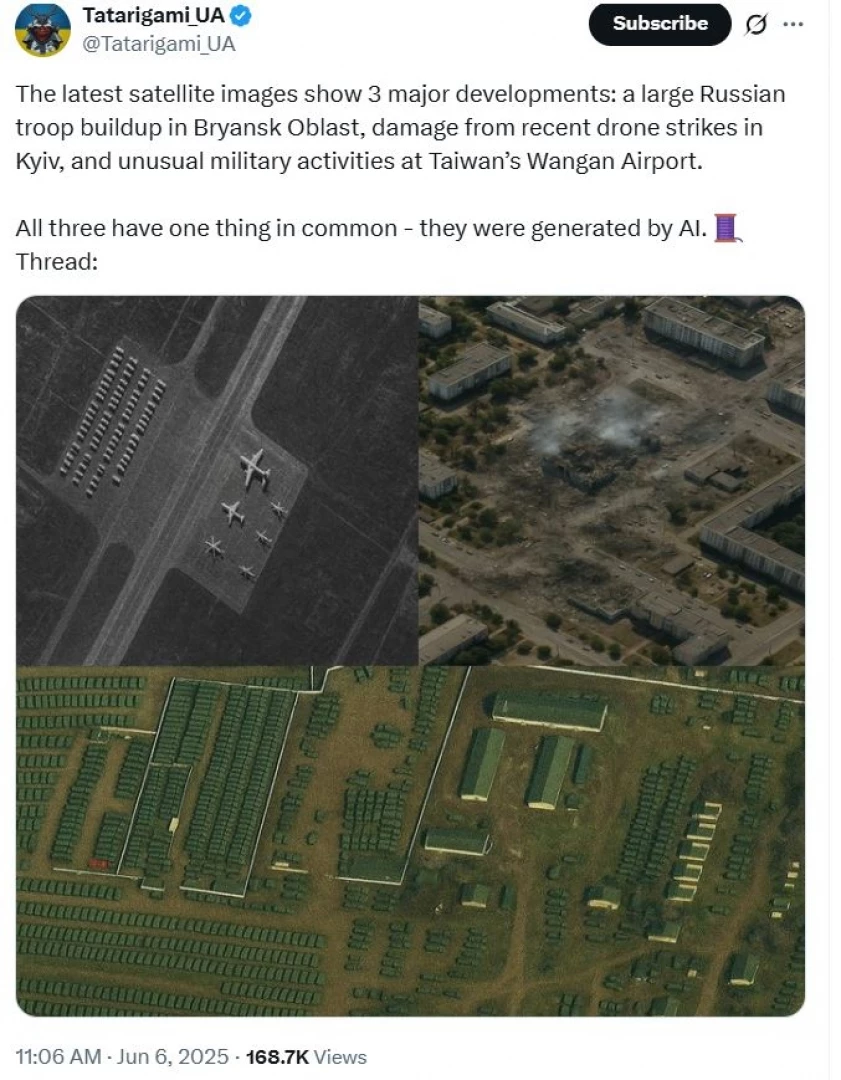Click the Subscribe button

[659, 24]
